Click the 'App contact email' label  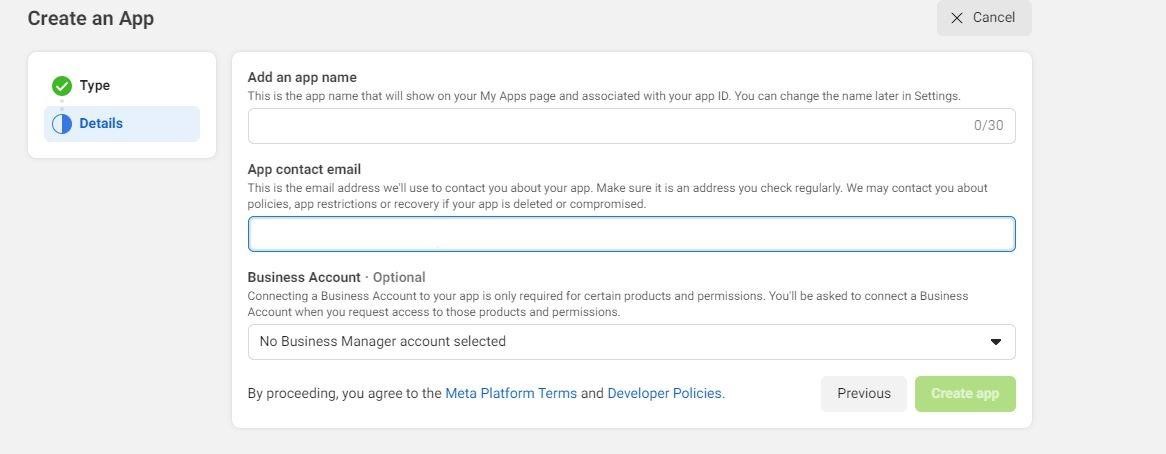[304, 169]
